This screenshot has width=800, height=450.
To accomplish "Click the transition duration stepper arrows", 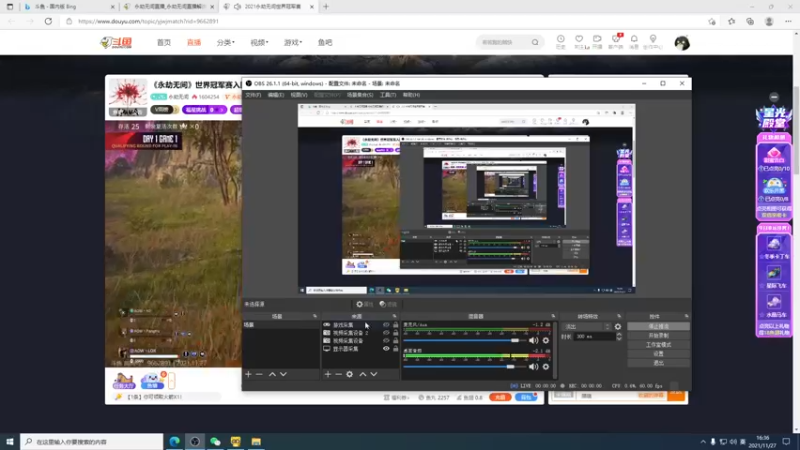I will pos(619,337).
